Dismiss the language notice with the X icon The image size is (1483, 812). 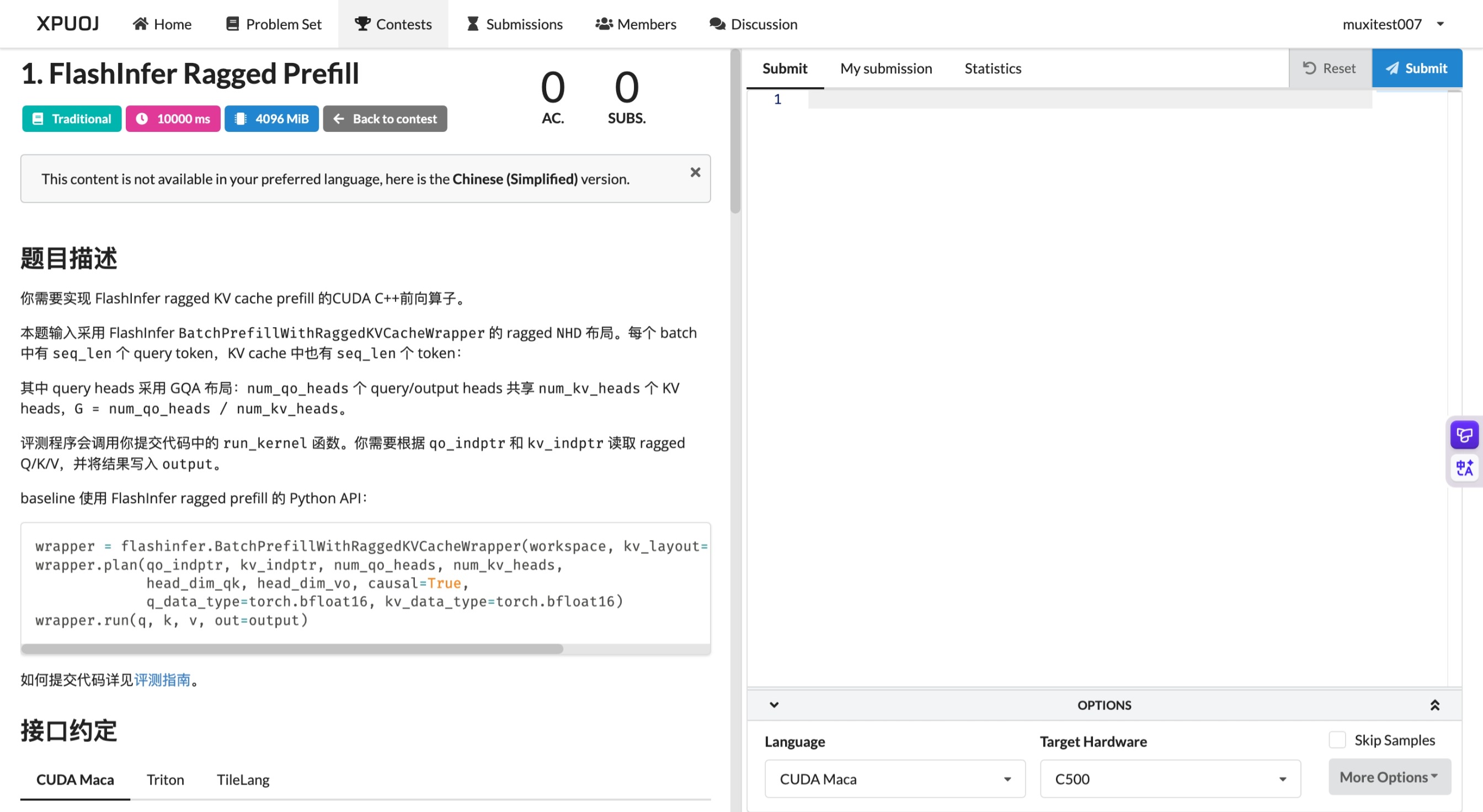point(696,172)
